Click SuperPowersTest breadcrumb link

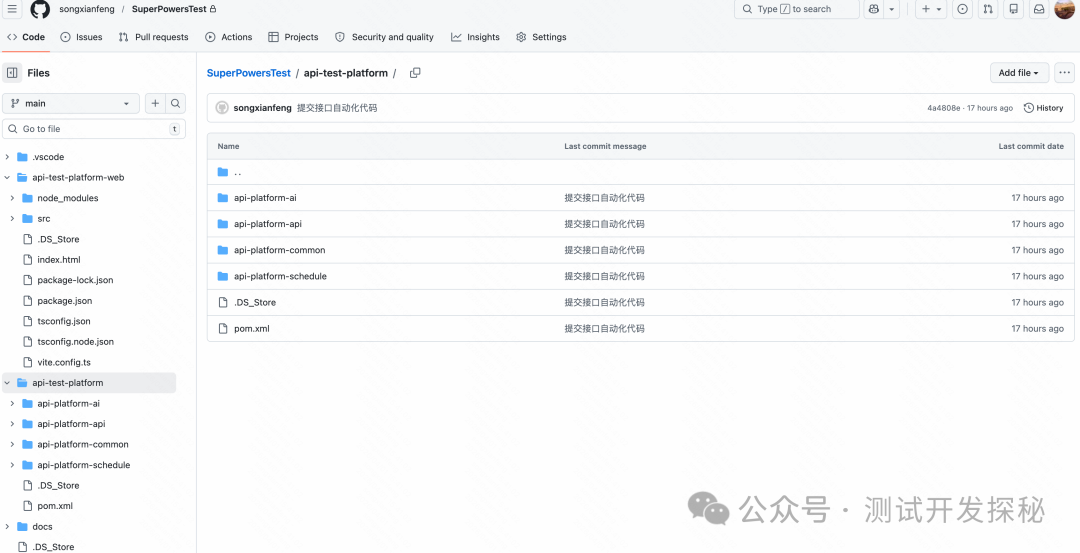pyautogui.click(x=249, y=73)
